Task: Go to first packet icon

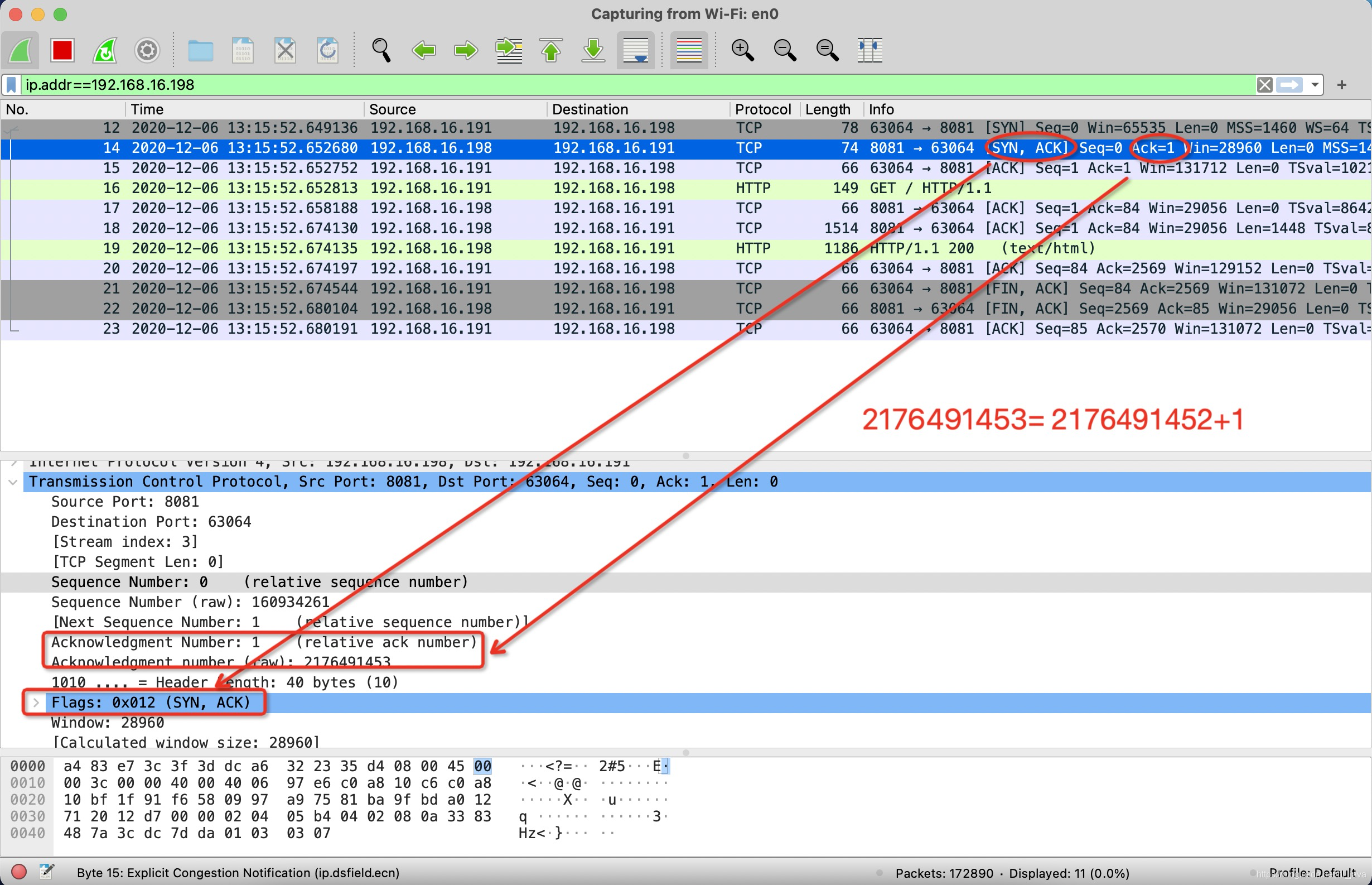Action: click(551, 51)
